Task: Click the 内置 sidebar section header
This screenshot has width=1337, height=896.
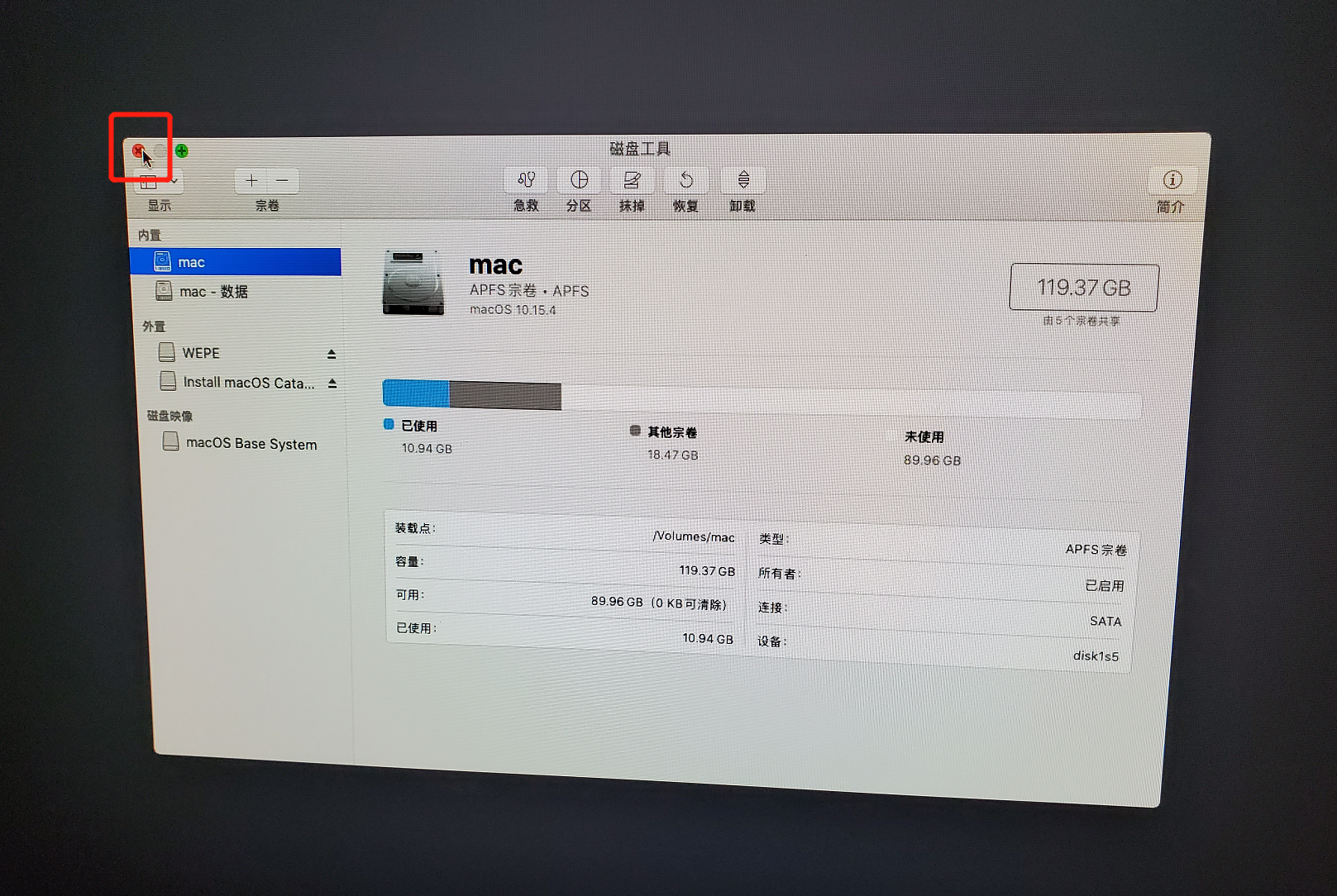Action: [x=150, y=235]
